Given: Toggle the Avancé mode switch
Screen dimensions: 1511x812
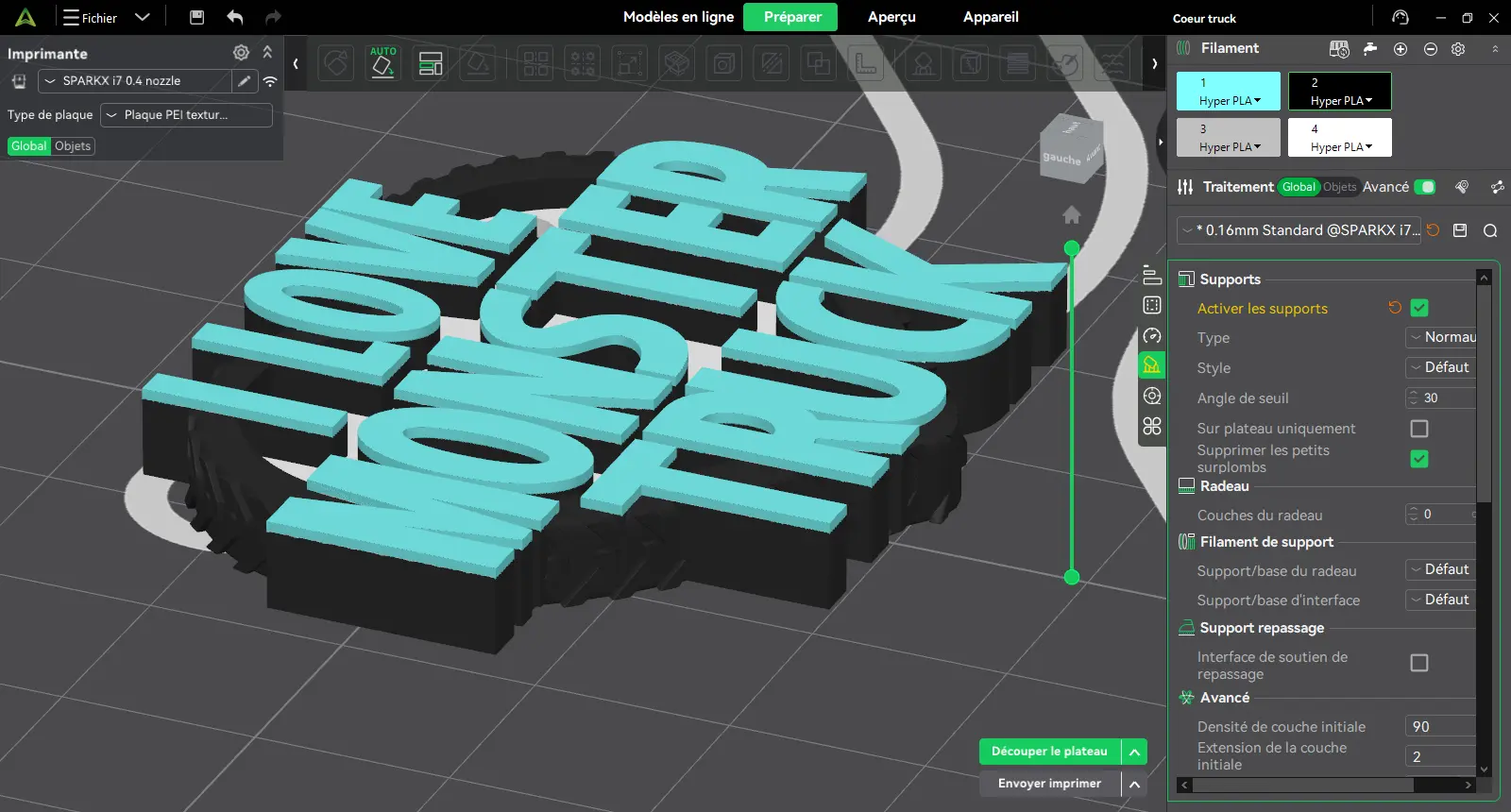Looking at the screenshot, I should point(1426,187).
